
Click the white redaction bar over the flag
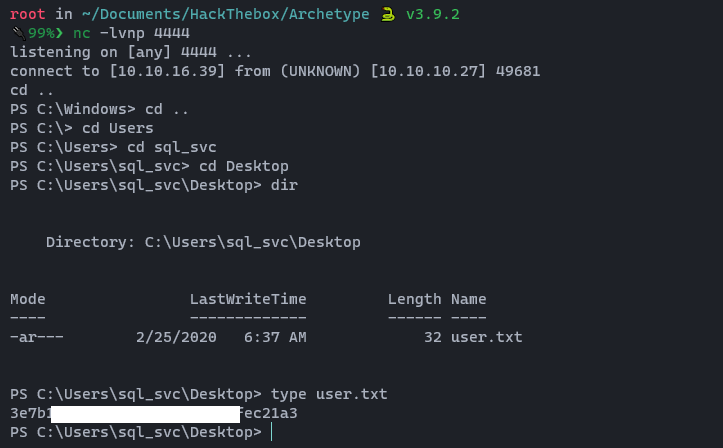click(x=144, y=413)
